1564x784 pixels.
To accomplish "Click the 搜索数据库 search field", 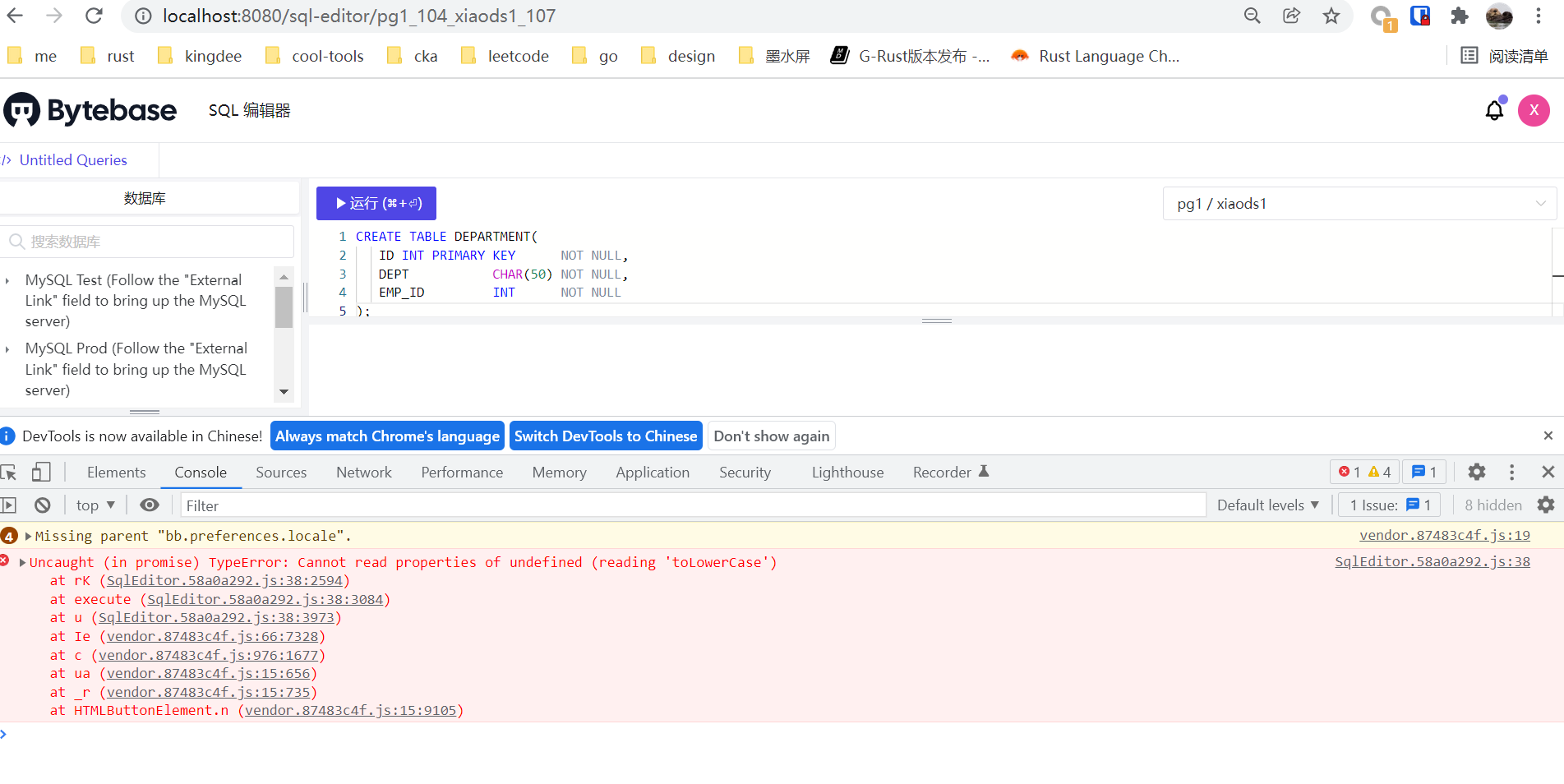I will coord(148,241).
